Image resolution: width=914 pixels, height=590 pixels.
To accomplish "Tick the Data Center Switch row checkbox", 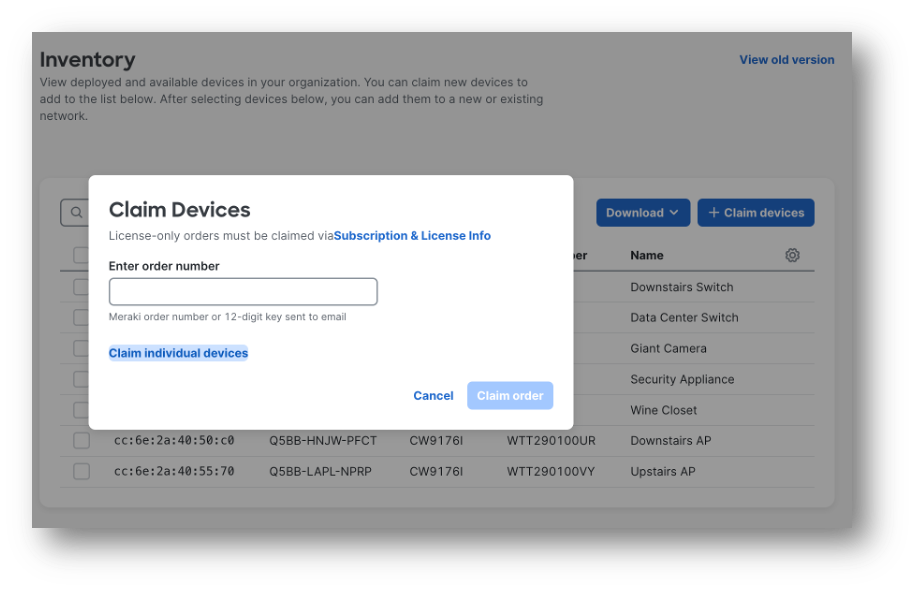I will click(80, 317).
